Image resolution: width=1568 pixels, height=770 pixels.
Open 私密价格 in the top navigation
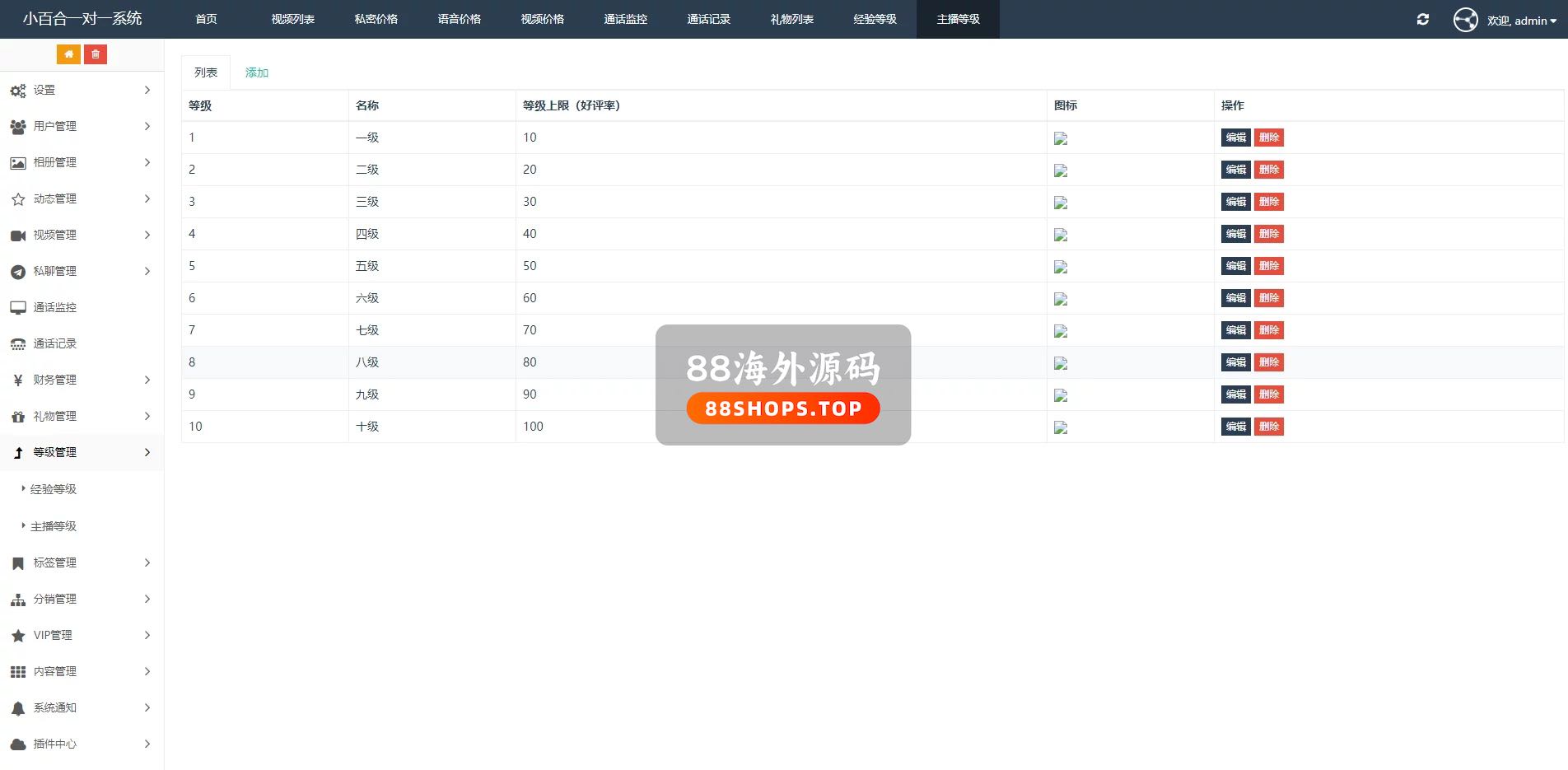[x=376, y=19]
